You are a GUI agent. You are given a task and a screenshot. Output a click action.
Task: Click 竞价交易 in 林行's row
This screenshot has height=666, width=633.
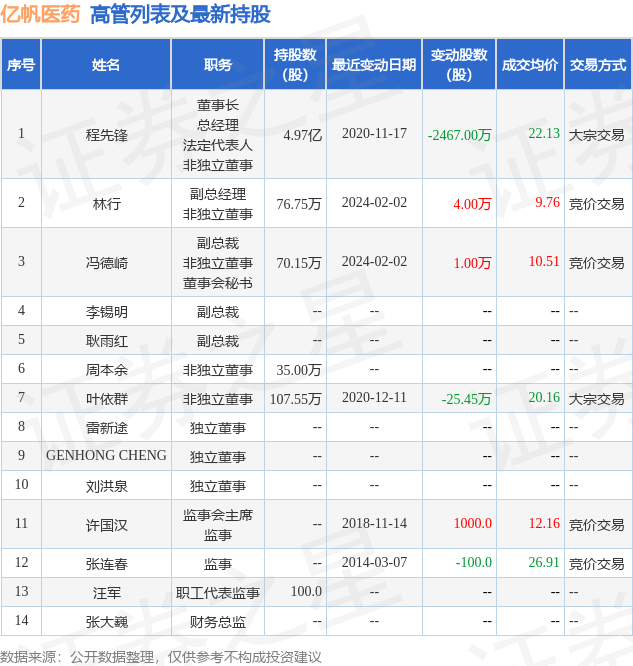(596, 204)
